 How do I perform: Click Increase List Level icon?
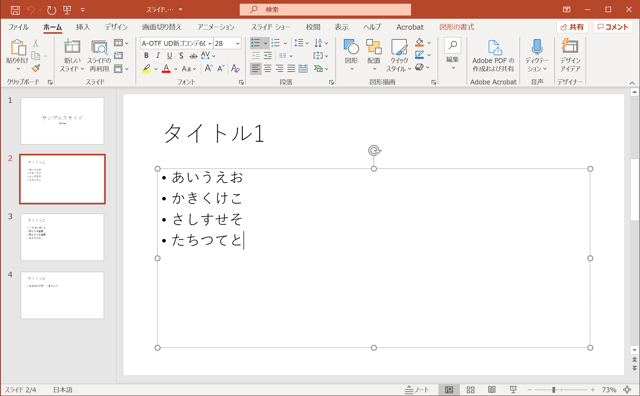(268, 56)
